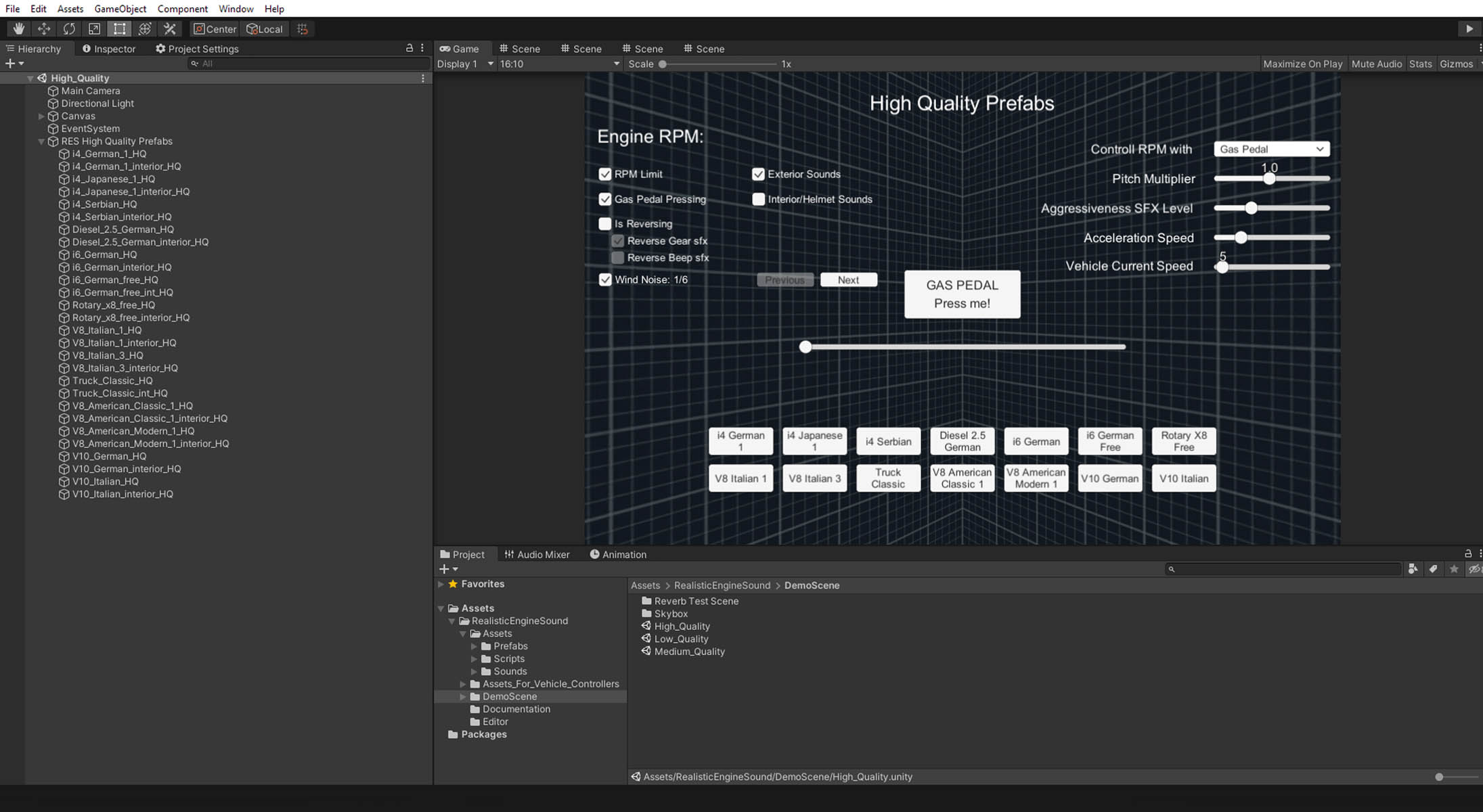Click the Hierarchy panel lock icon
1483x812 pixels.
[x=409, y=48]
